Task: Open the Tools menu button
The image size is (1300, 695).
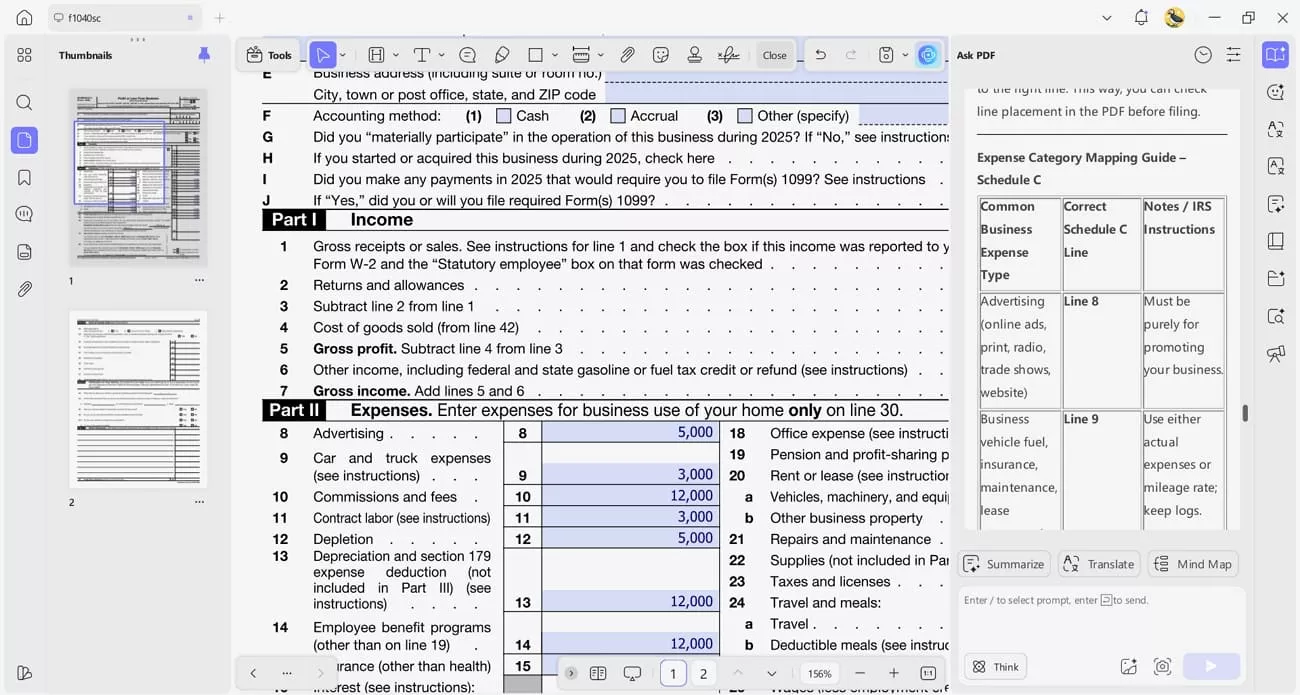Action: pyautogui.click(x=269, y=55)
